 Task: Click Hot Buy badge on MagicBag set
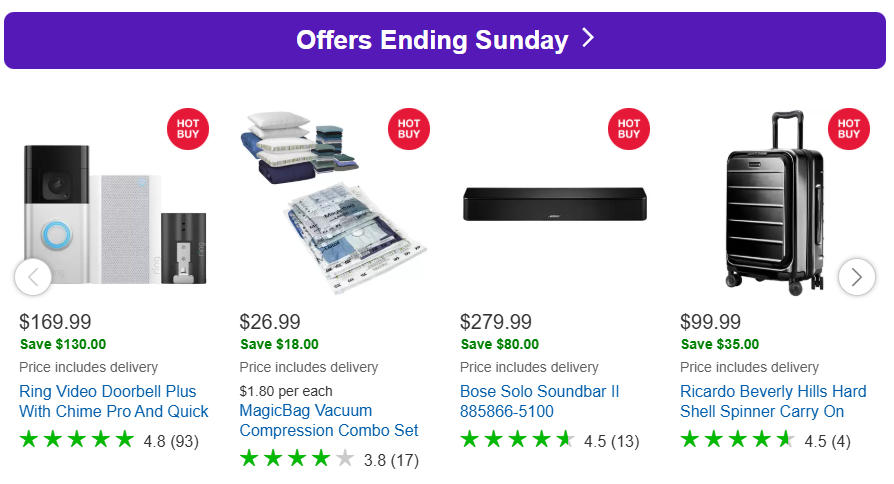[x=409, y=129]
